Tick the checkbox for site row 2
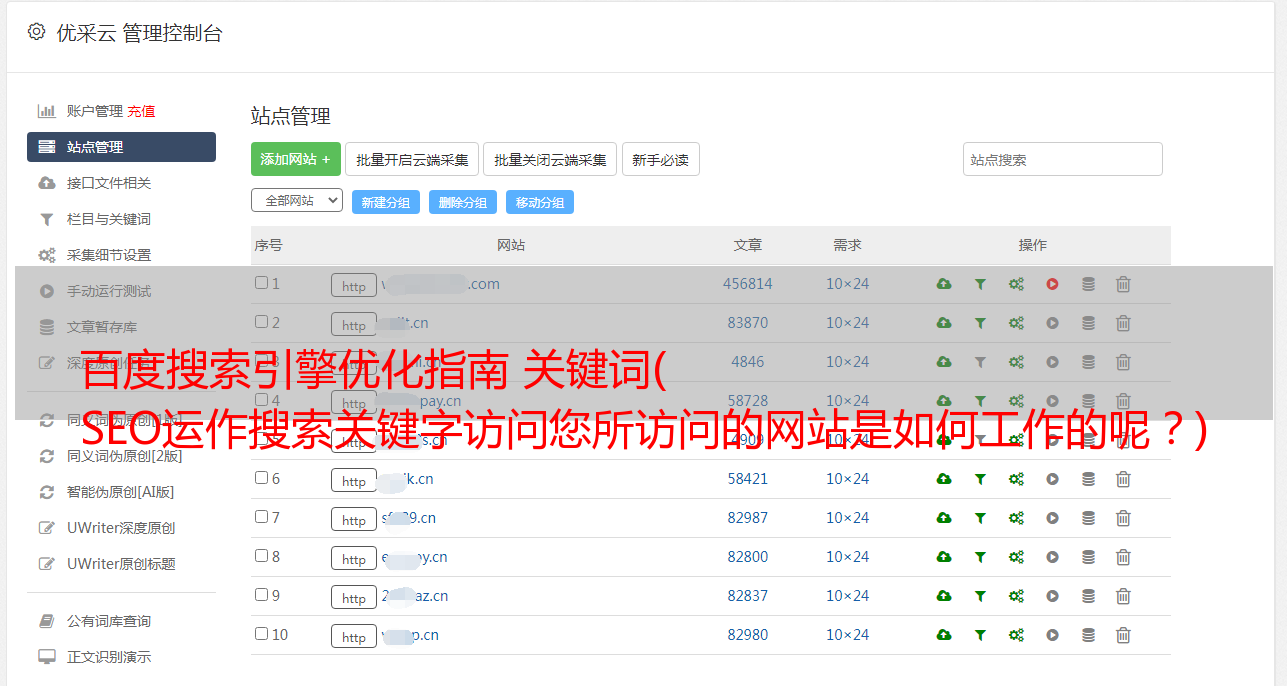This screenshot has width=1287, height=686. pyautogui.click(x=261, y=322)
